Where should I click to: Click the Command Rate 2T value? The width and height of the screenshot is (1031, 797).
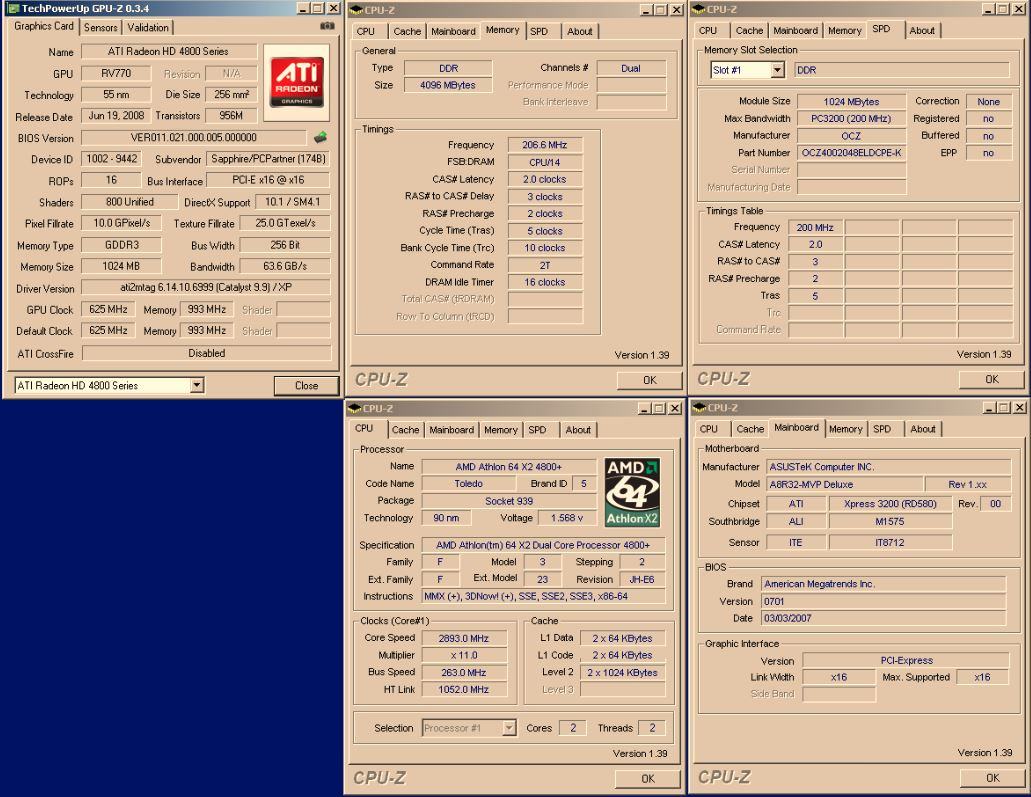pyautogui.click(x=544, y=265)
